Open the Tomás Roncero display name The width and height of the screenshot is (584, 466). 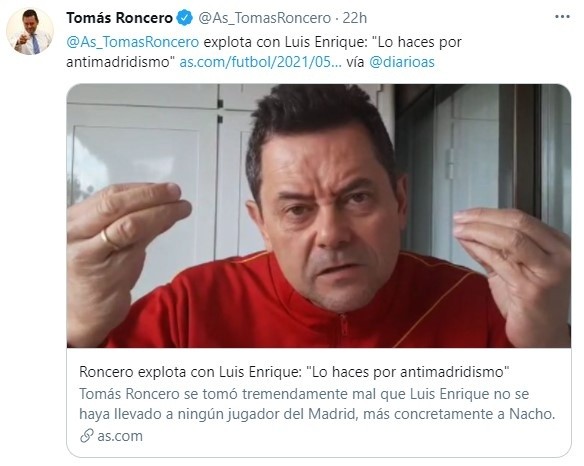pyautogui.click(x=119, y=18)
